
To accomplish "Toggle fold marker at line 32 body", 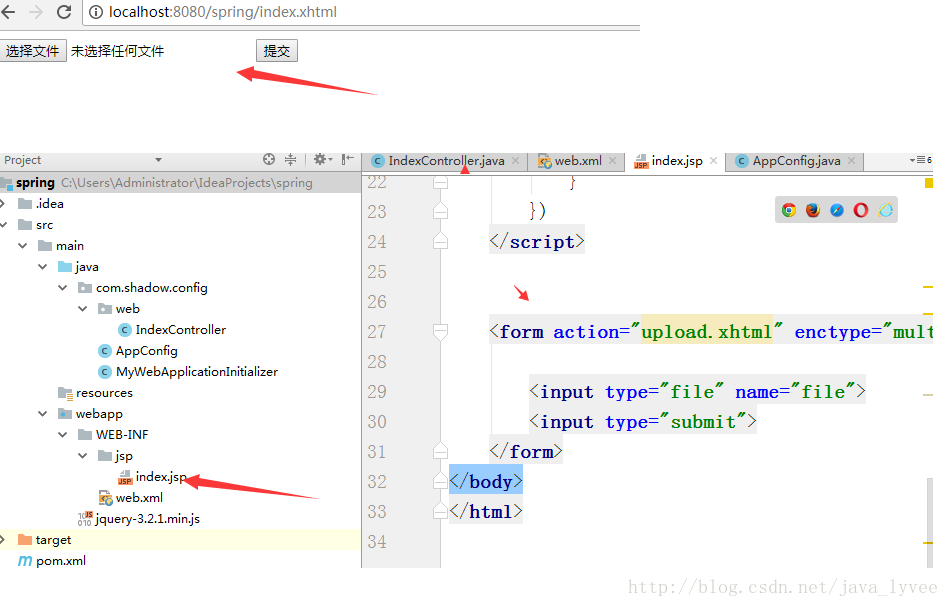I will tap(441, 481).
